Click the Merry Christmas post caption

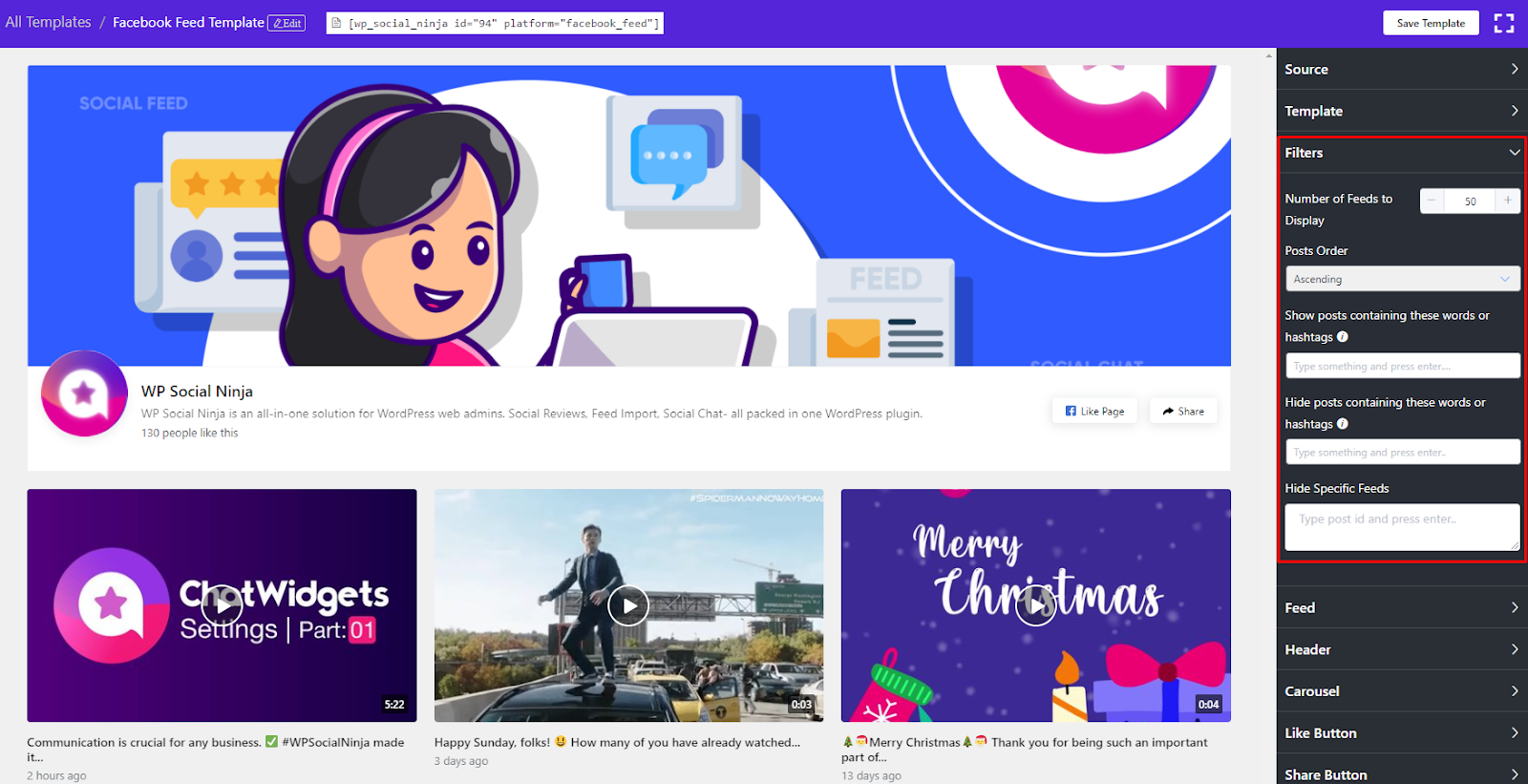pyautogui.click(x=1025, y=750)
